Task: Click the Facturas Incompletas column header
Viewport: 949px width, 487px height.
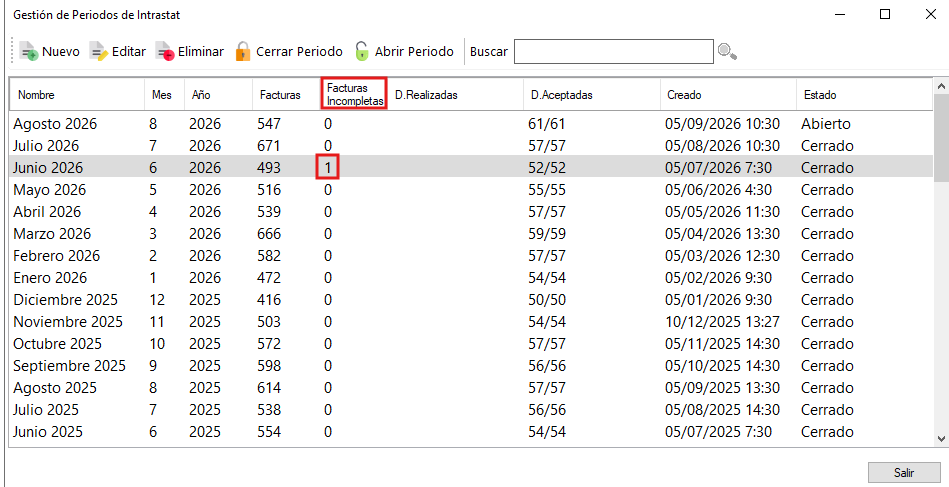Action: coord(354,94)
